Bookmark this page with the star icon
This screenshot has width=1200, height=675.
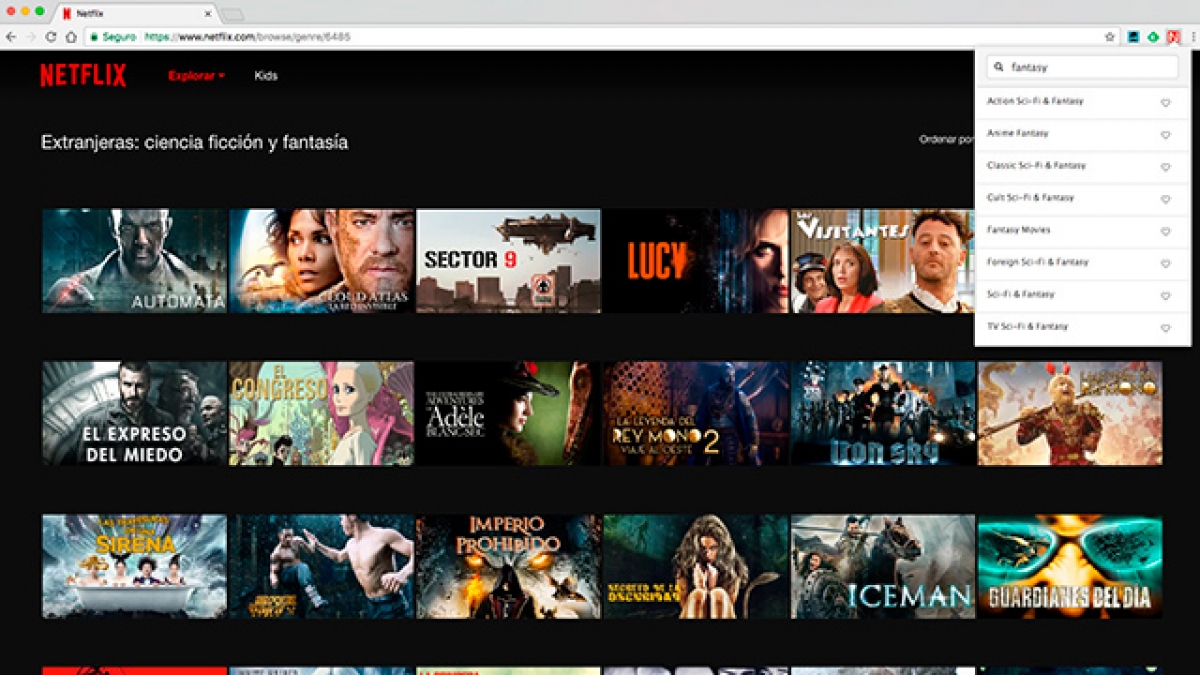click(1110, 37)
